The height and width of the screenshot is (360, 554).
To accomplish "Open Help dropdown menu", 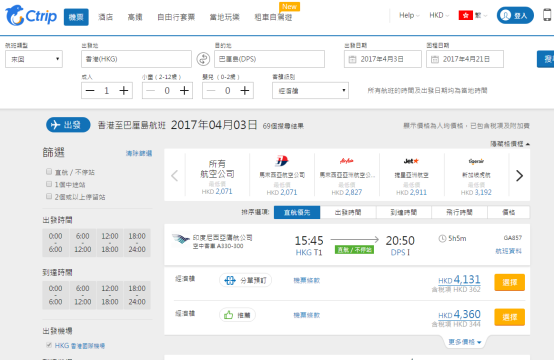I will [x=409, y=15].
